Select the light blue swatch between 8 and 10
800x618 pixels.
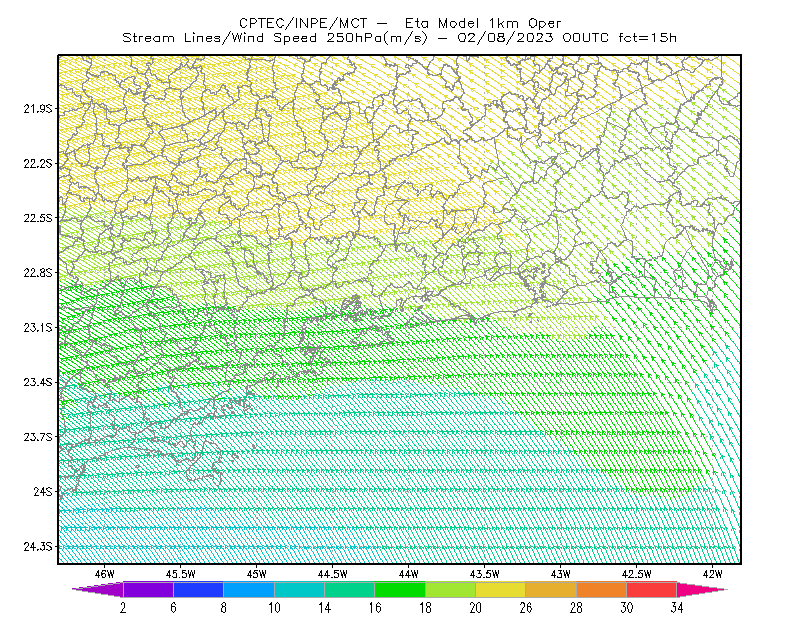(x=249, y=589)
